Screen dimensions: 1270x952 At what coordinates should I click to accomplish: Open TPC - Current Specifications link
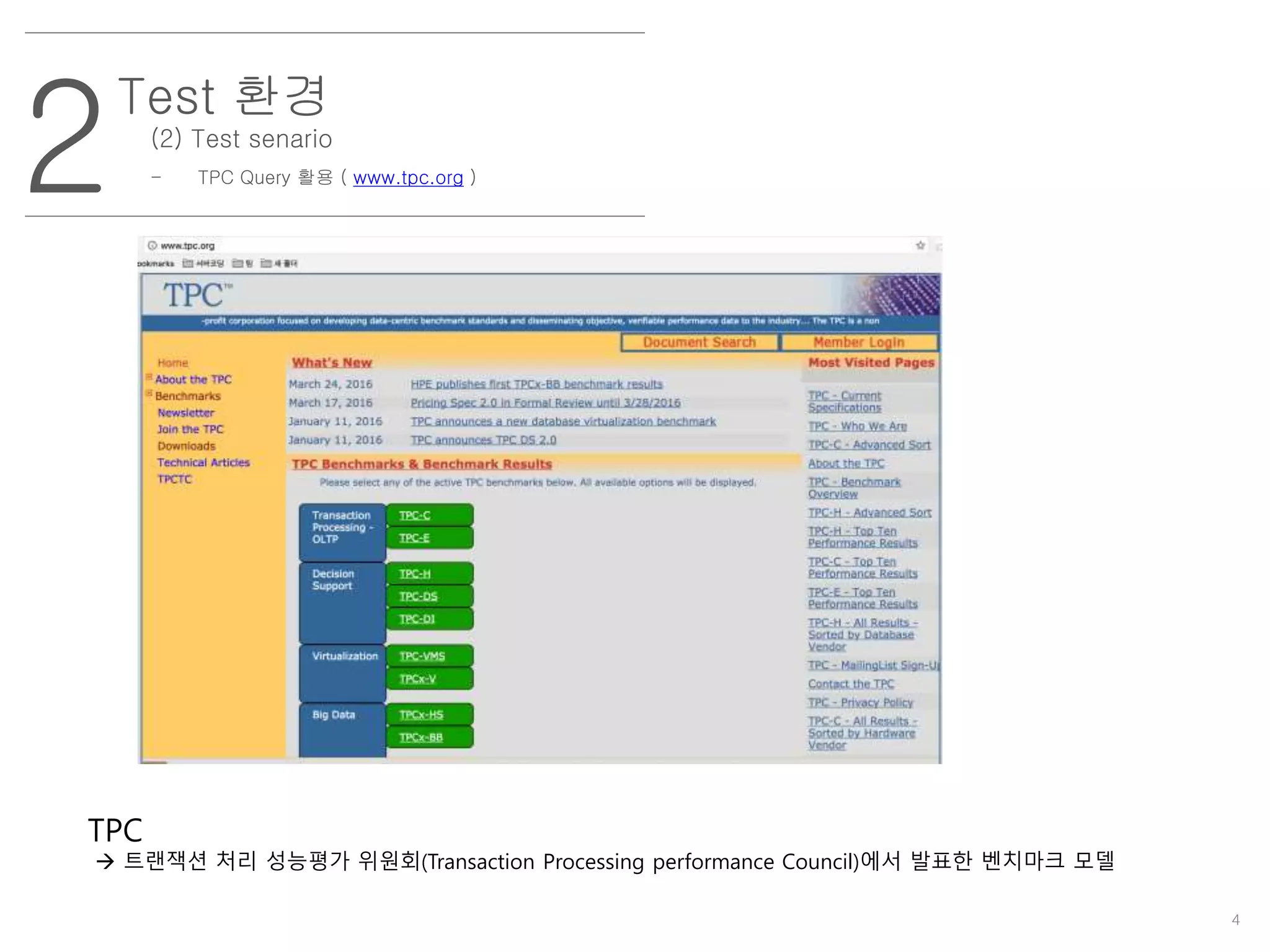(x=845, y=402)
